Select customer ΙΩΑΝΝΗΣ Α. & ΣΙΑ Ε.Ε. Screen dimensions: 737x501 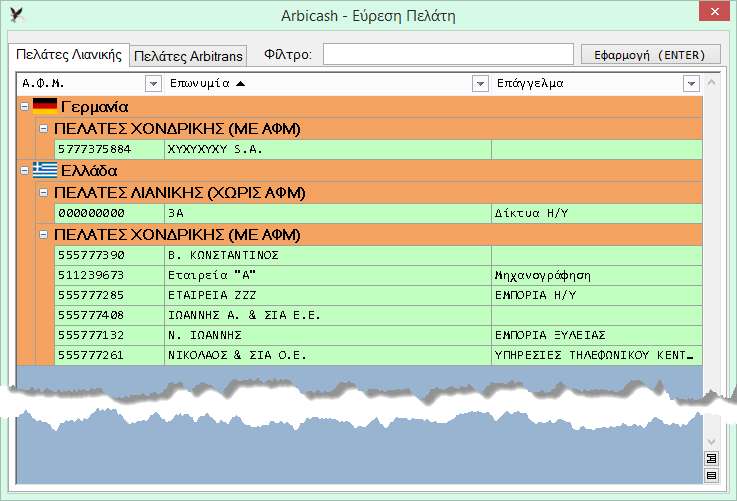tap(328, 315)
